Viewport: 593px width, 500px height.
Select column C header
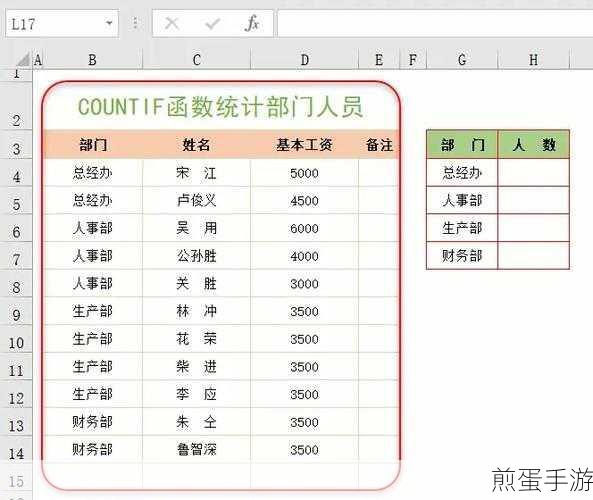pos(197,59)
